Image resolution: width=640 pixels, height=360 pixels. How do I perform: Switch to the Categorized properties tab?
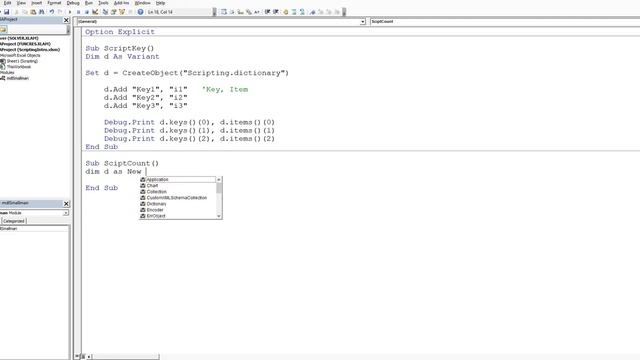pyautogui.click(x=13, y=221)
